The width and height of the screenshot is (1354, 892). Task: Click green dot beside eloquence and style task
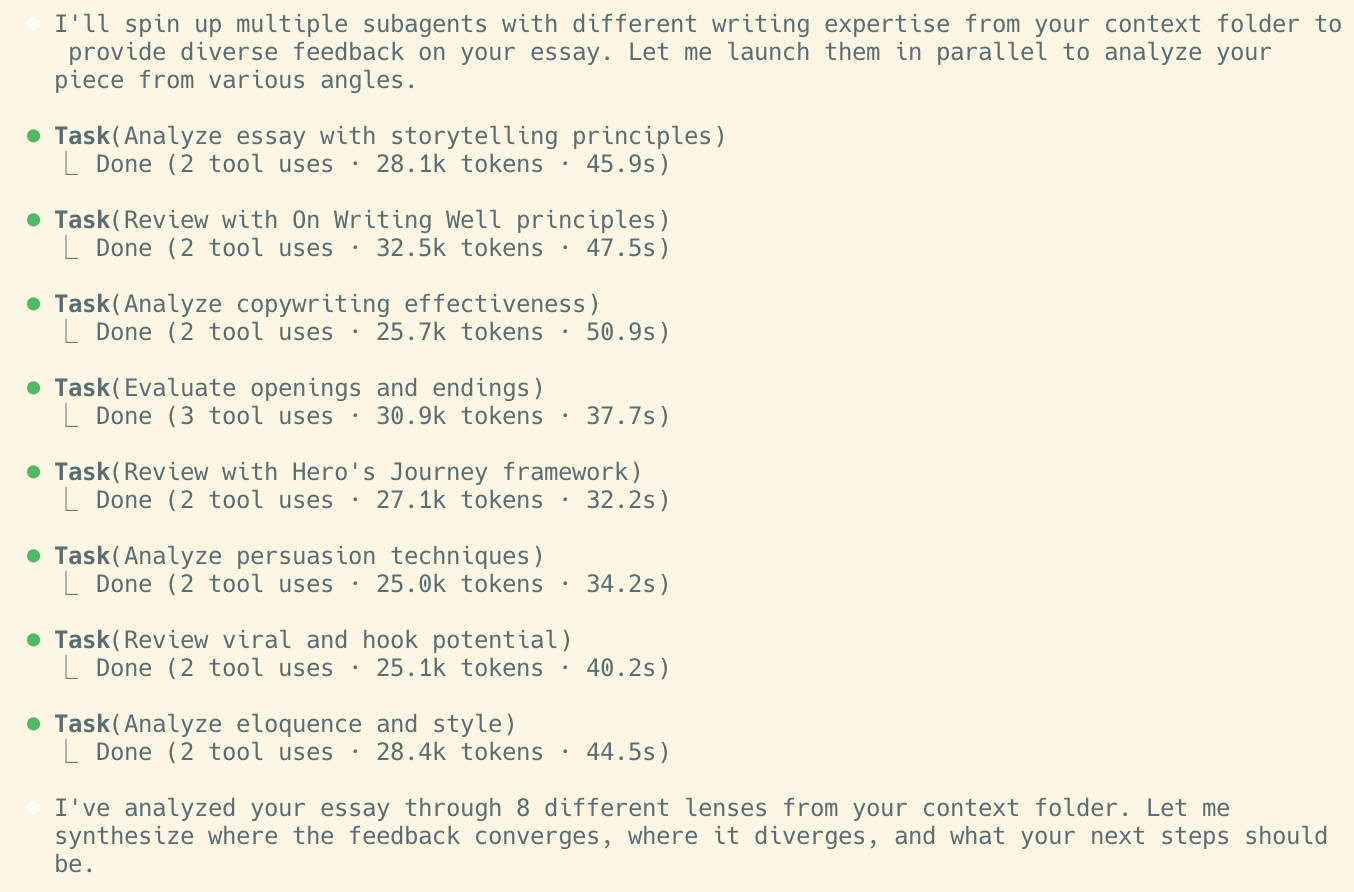(x=34, y=724)
